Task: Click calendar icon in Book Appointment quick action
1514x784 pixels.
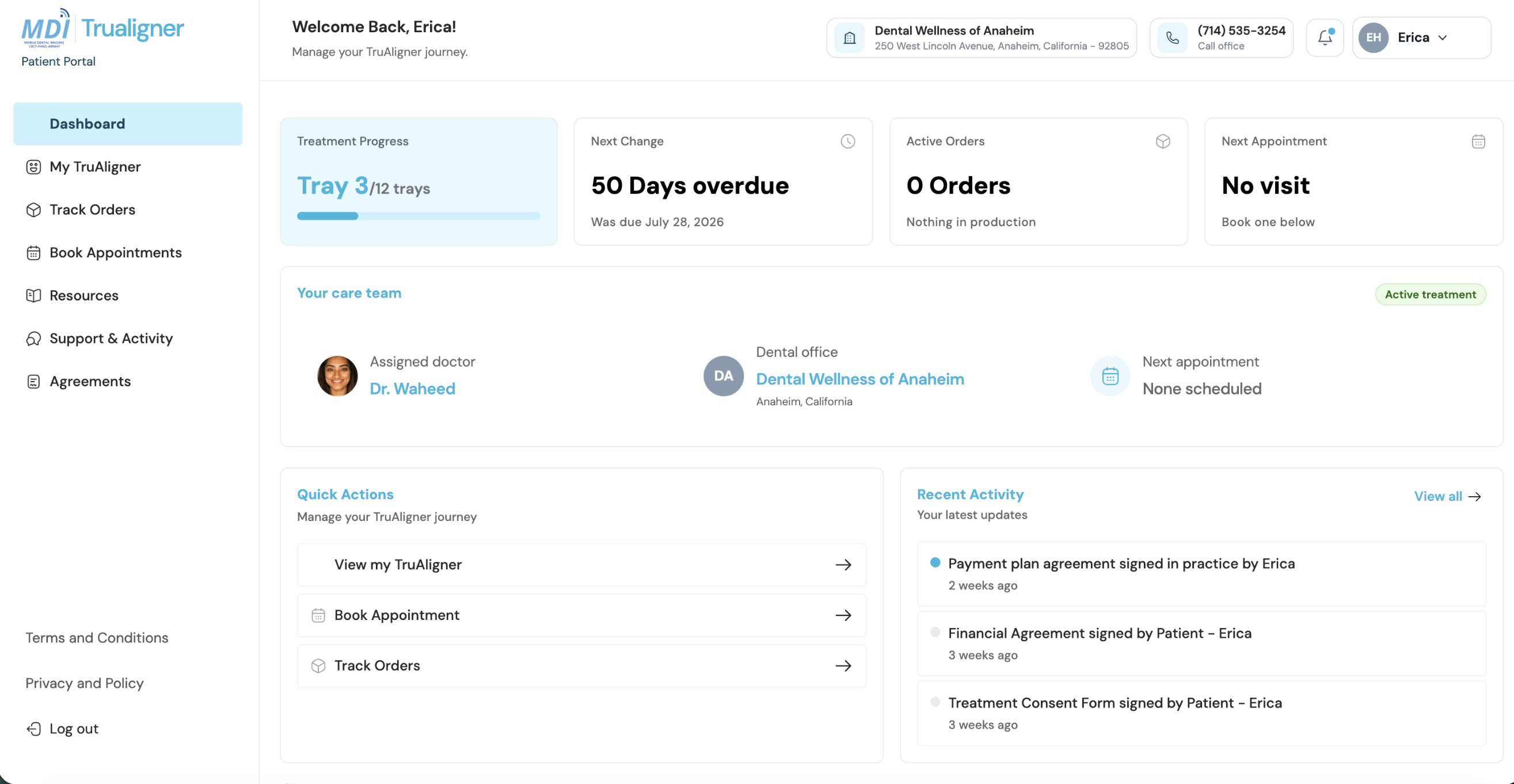Action: pyautogui.click(x=318, y=615)
